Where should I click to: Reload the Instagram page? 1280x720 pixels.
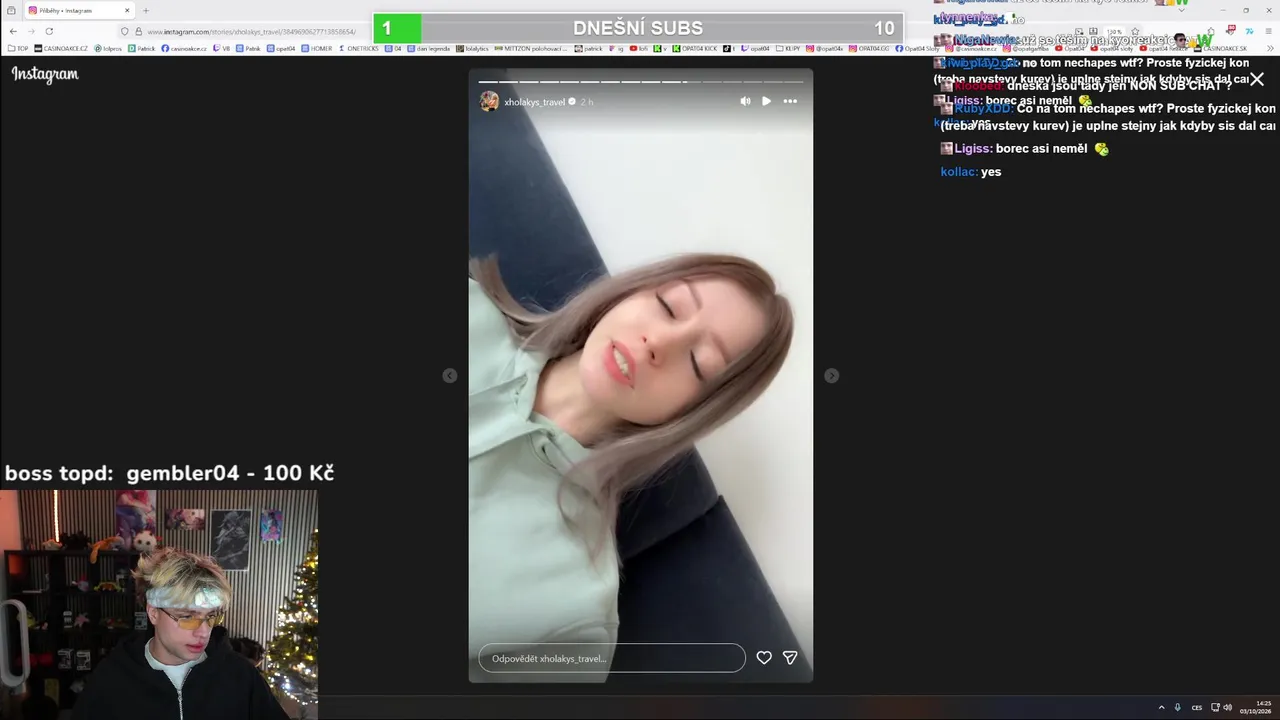[49, 31]
